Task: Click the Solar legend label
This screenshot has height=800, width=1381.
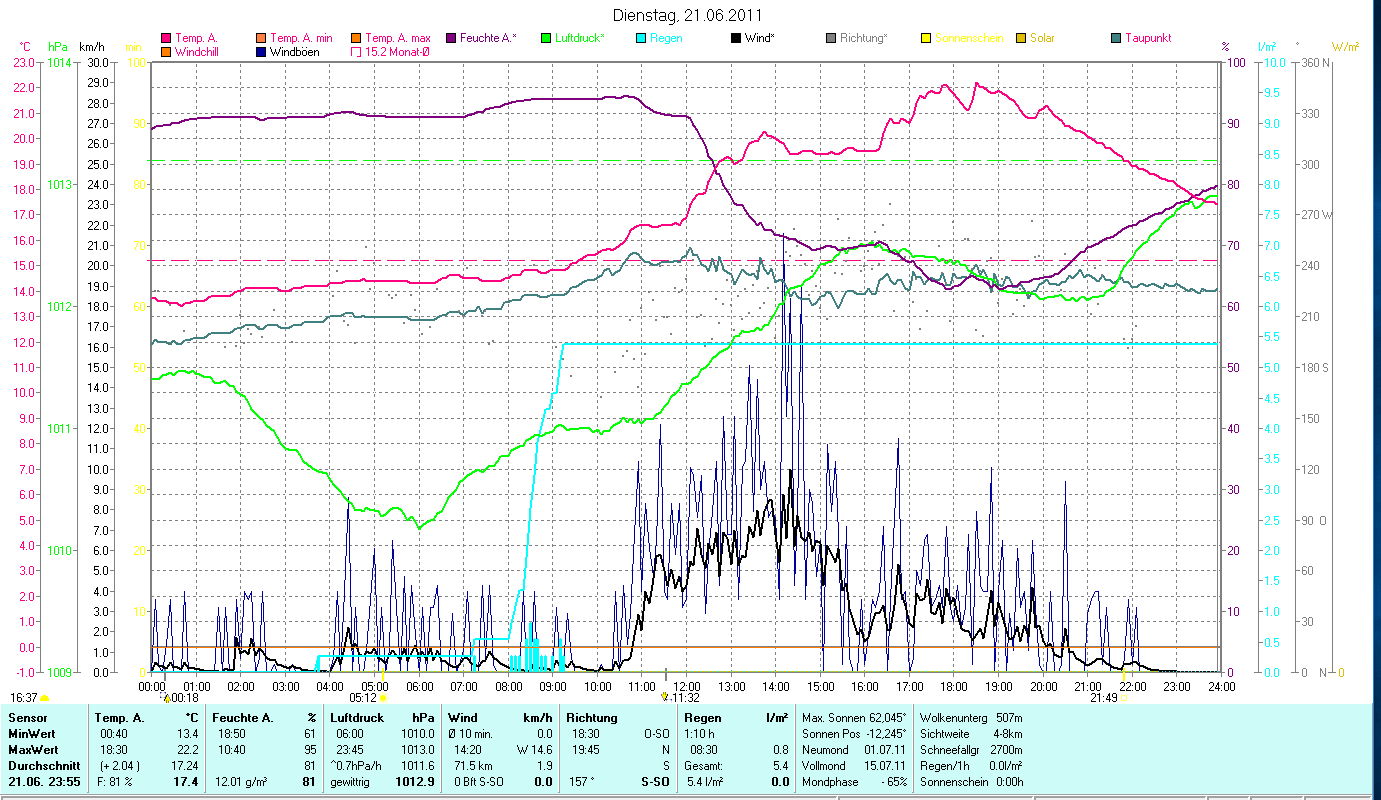Action: (1042, 38)
